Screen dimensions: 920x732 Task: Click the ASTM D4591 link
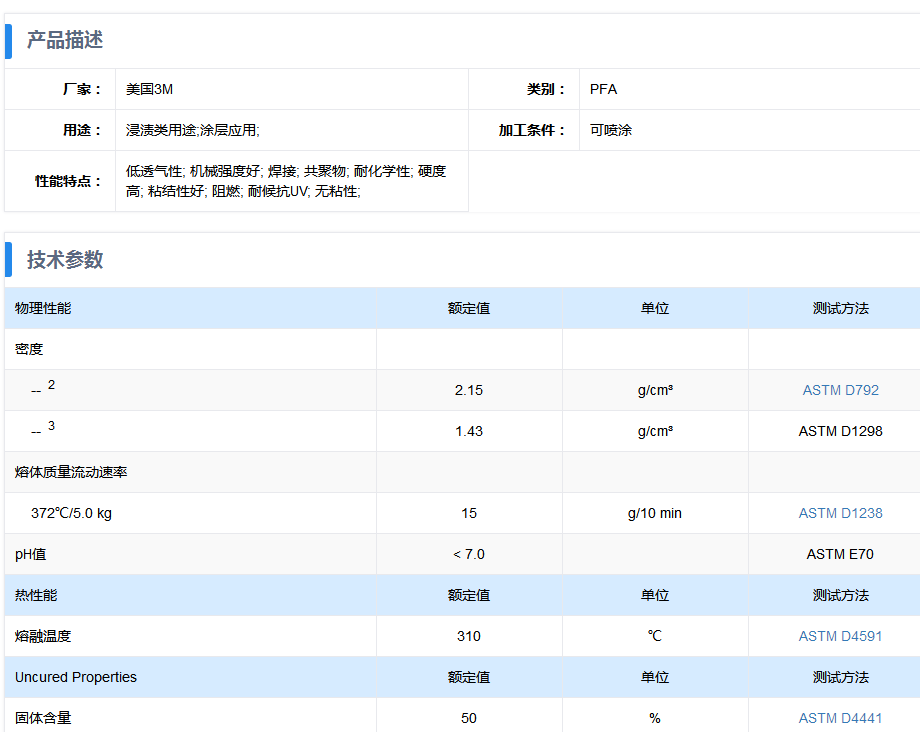point(840,636)
